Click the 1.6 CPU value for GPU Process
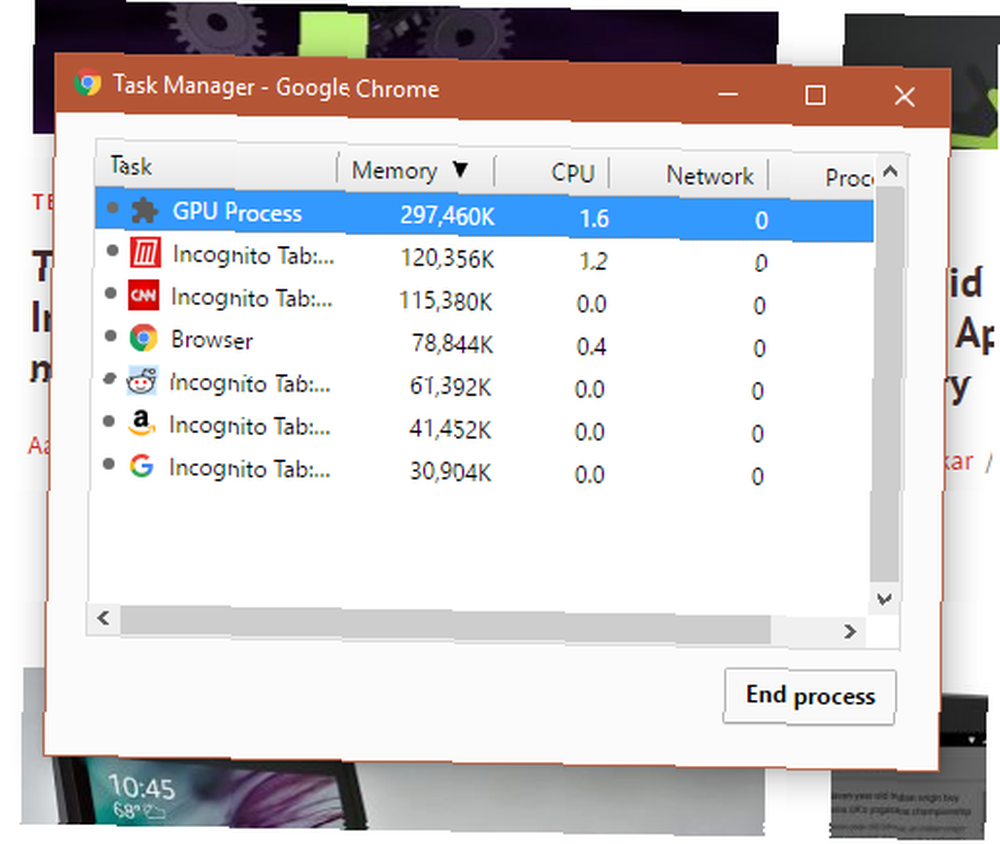The width and height of the screenshot is (1000, 844). click(594, 219)
